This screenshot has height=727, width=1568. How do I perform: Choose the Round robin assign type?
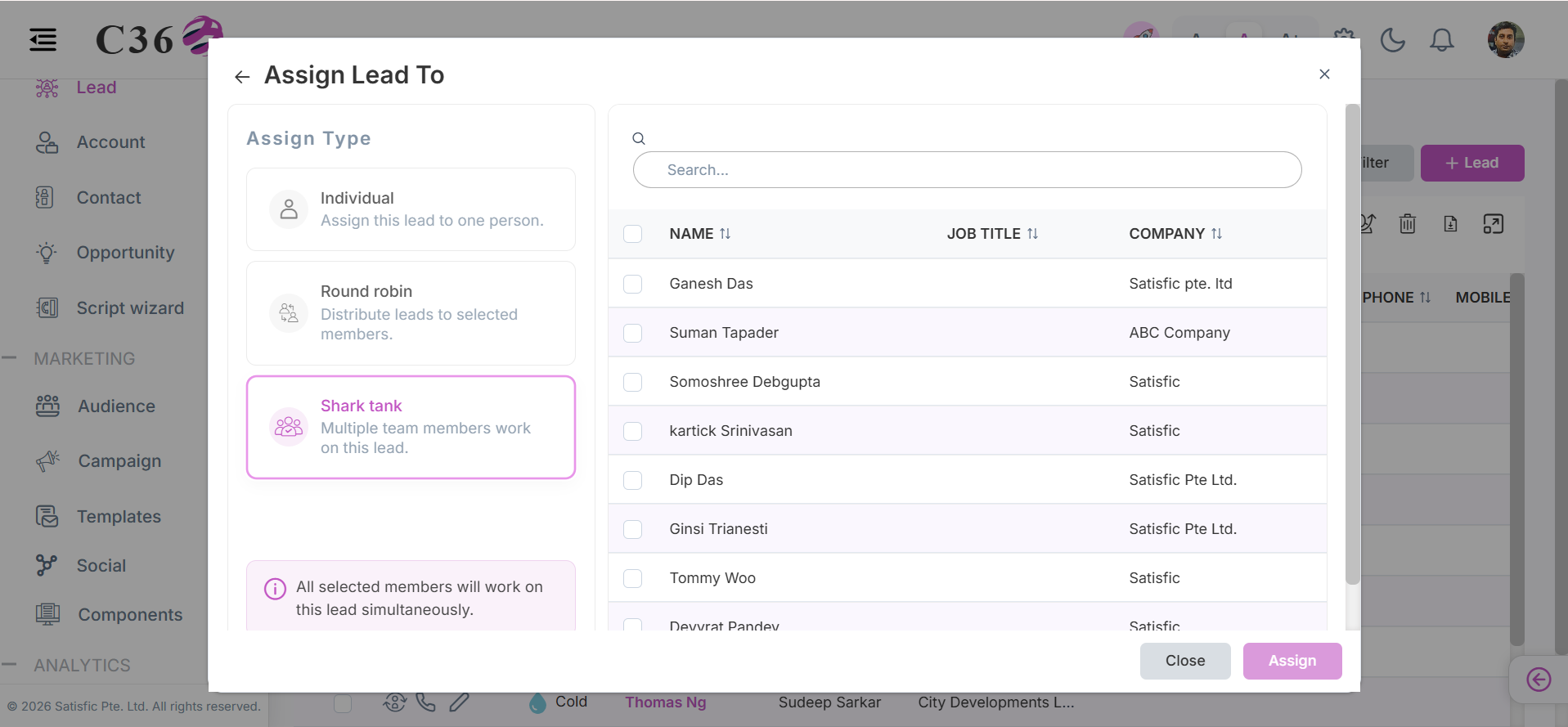click(x=411, y=313)
